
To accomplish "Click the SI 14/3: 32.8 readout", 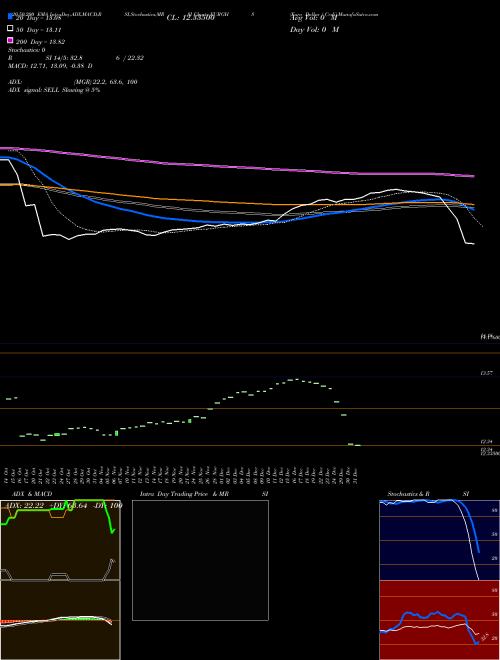I will pos(64,58).
